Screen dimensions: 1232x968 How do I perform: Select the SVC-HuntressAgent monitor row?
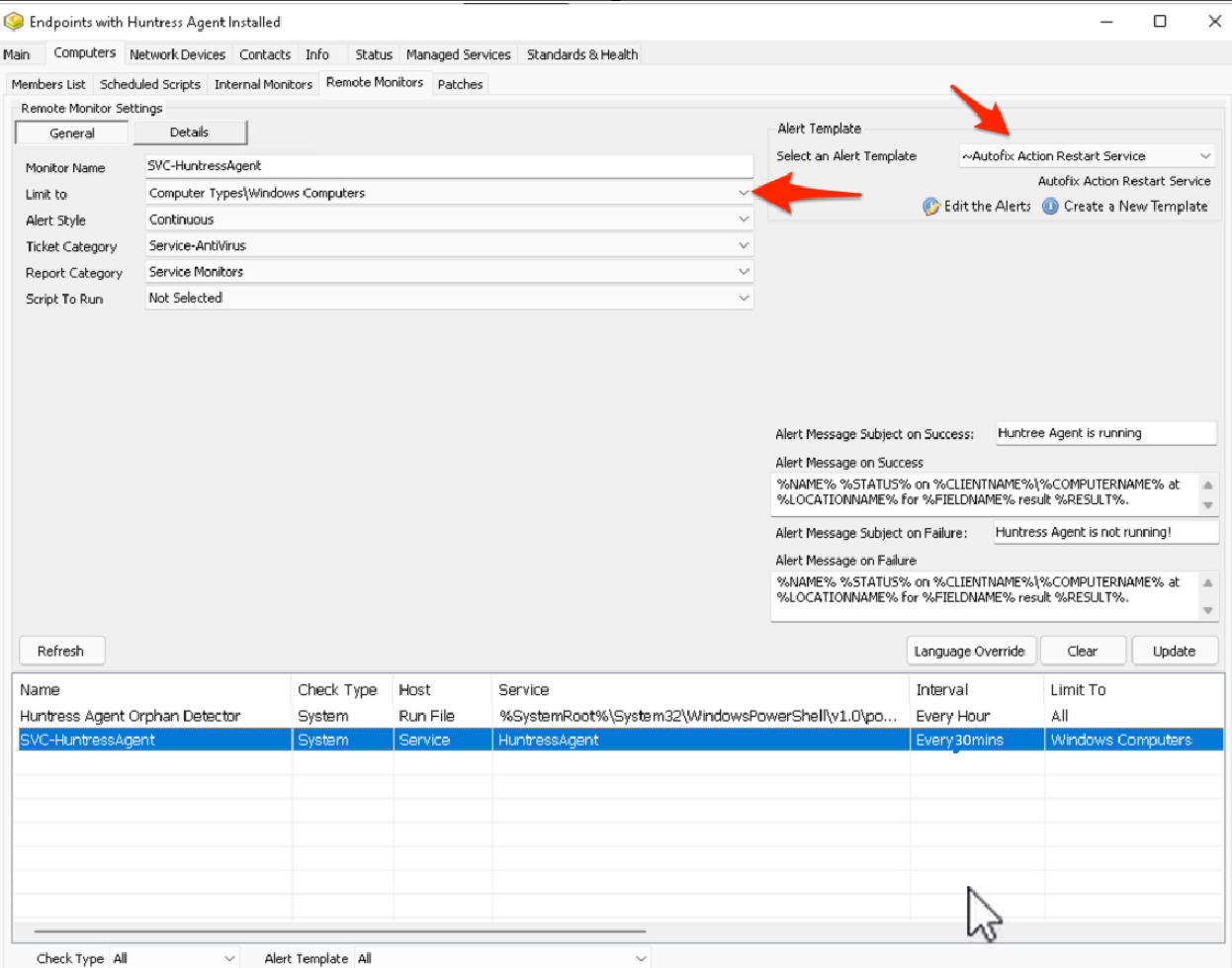(619, 740)
